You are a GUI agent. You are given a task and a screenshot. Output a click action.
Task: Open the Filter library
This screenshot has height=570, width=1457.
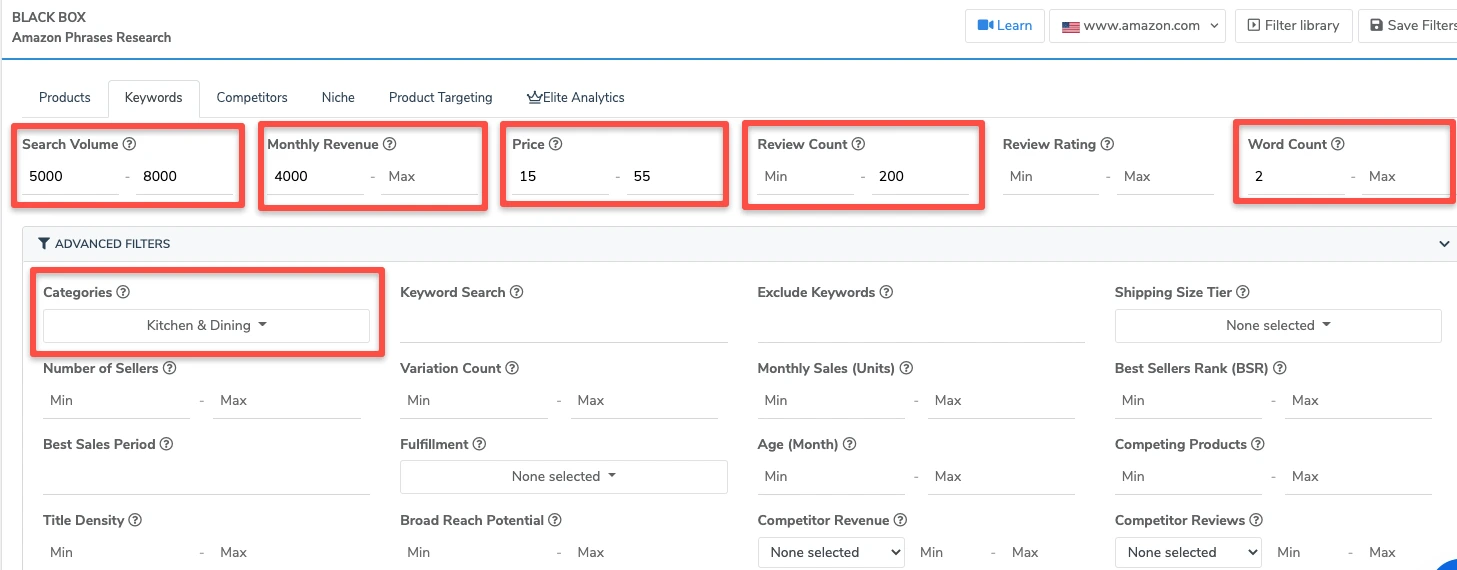tap(1293, 26)
